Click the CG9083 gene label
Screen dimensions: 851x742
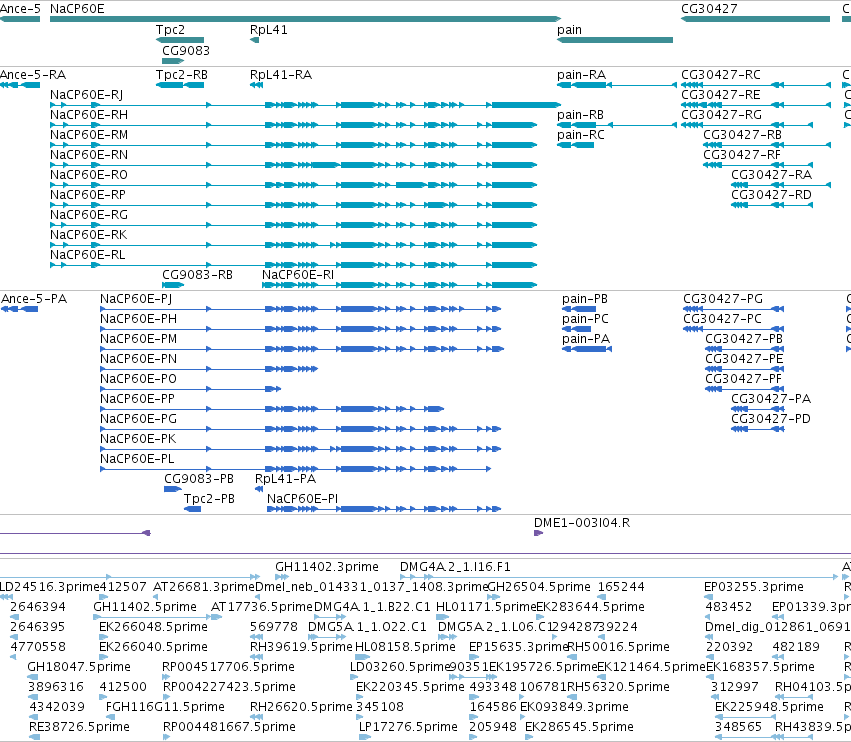click(x=186, y=50)
